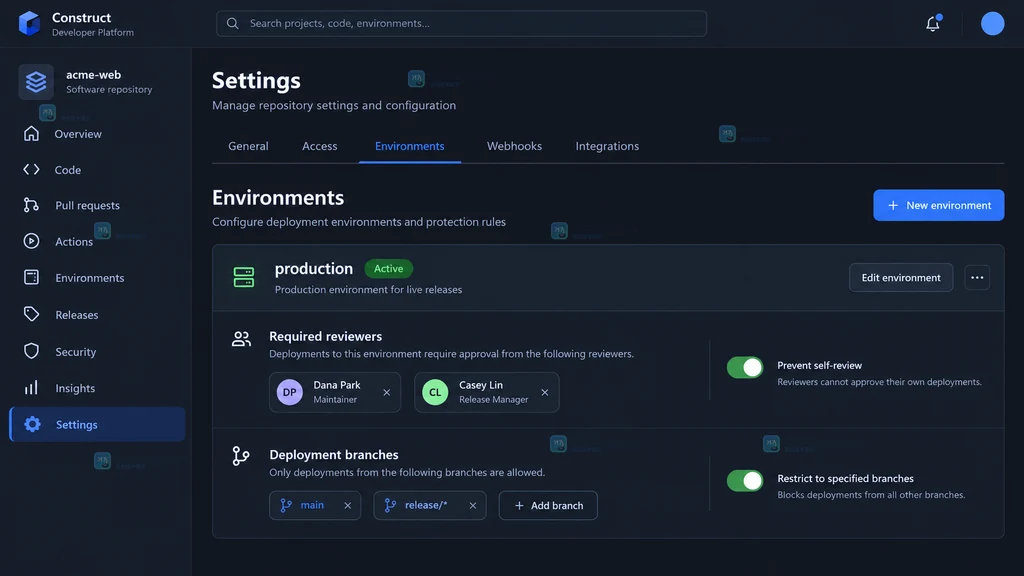The height and width of the screenshot is (576, 1024).
Task: Turn off Restrict to specified branches
Action: [744, 481]
